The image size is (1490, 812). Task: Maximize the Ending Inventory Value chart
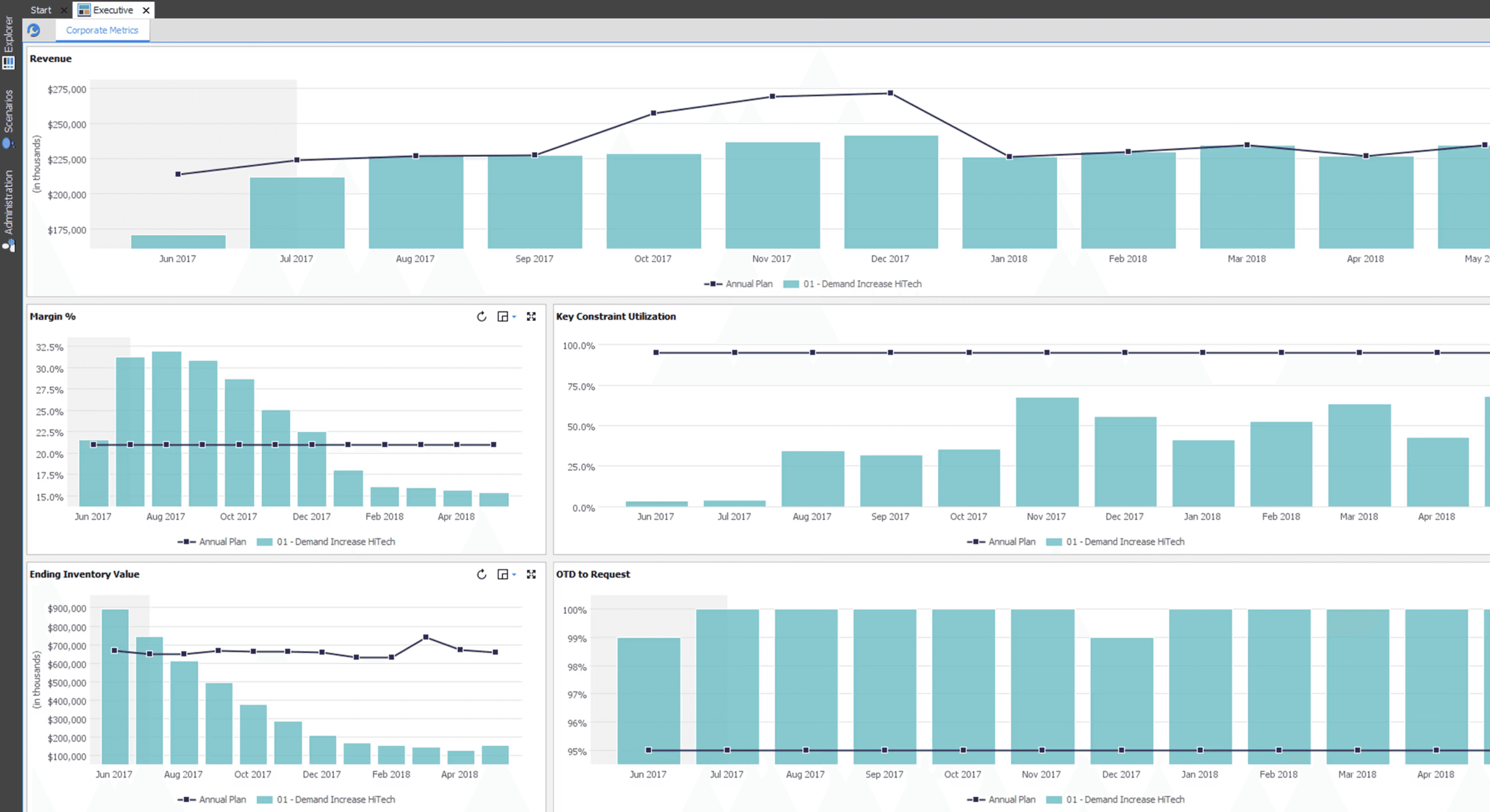[x=531, y=574]
